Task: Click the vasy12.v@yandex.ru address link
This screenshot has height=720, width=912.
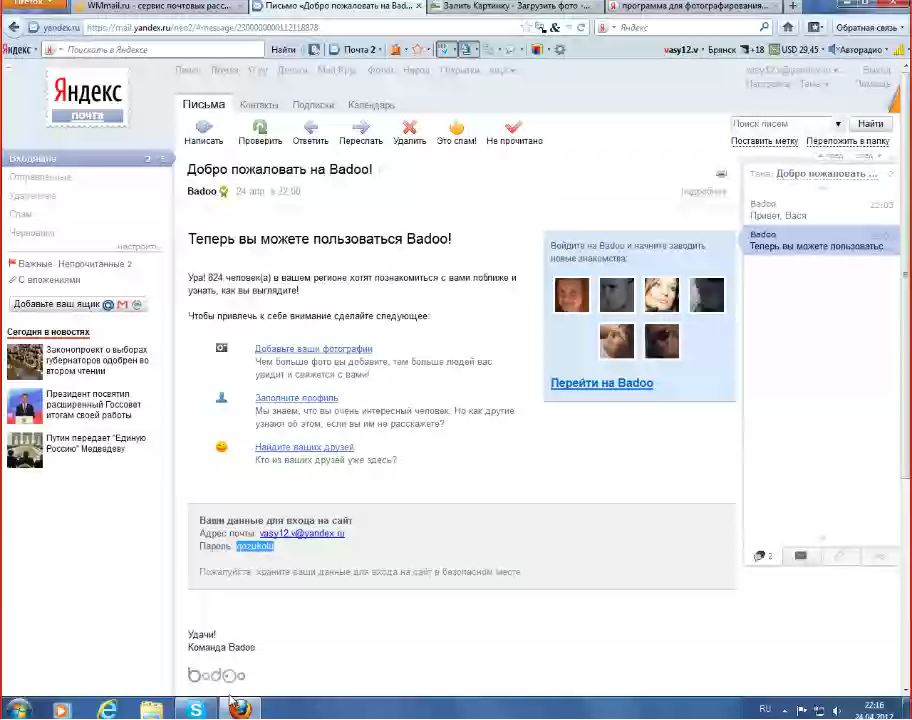Action: [302, 533]
